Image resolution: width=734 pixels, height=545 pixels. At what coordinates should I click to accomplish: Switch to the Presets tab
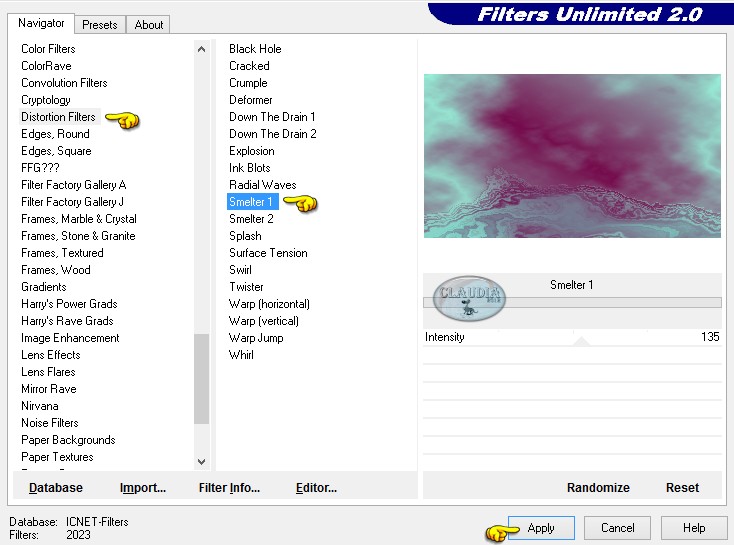pos(100,25)
